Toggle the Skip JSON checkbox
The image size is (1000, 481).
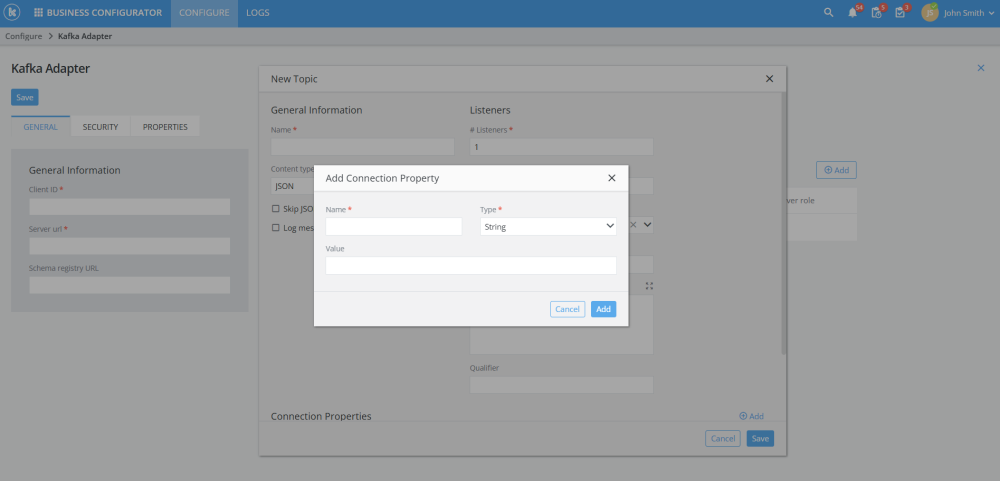(x=276, y=209)
